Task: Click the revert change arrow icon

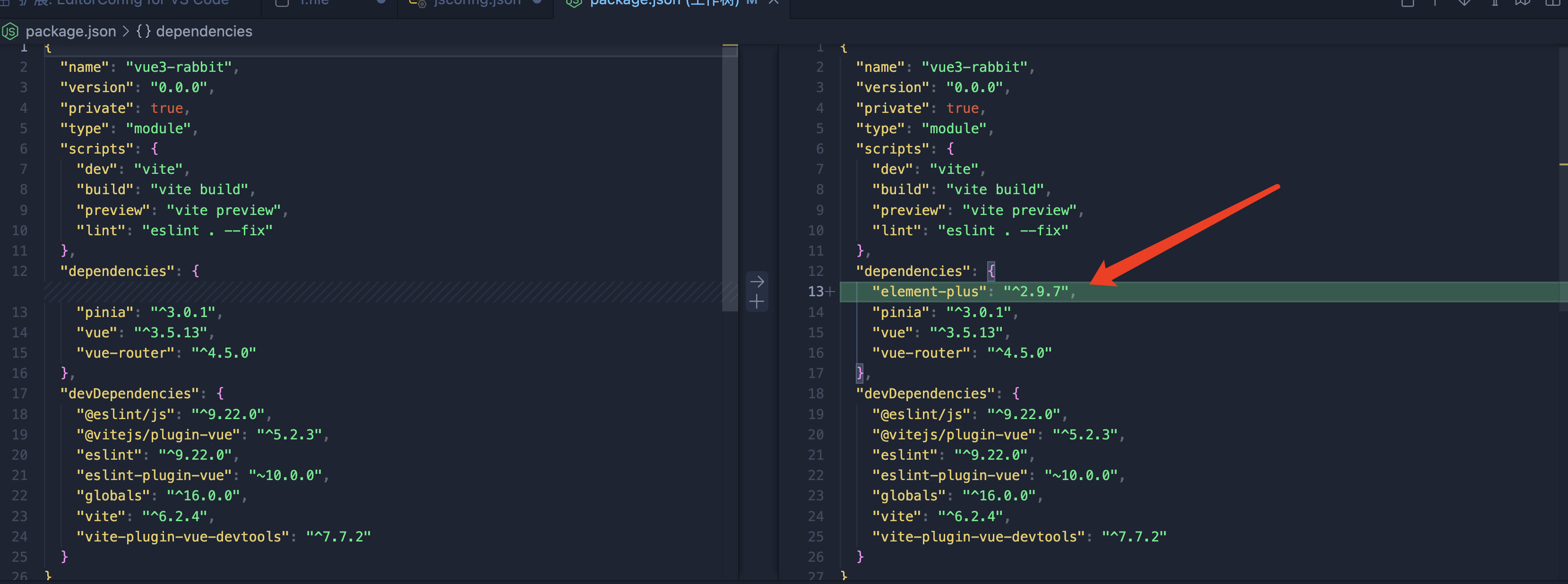Action: pyautogui.click(x=757, y=281)
